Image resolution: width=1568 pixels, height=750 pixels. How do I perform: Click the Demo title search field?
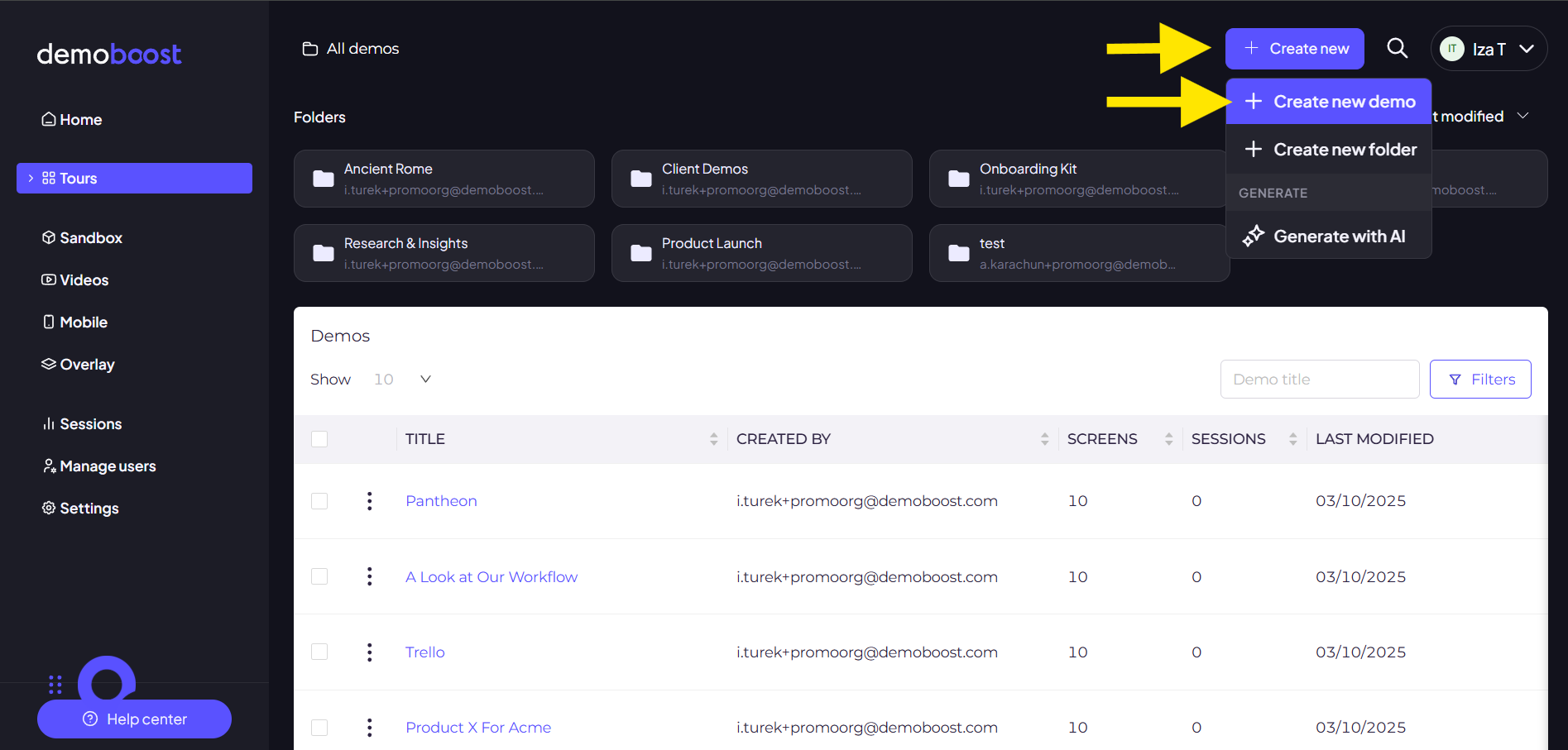click(x=1320, y=380)
